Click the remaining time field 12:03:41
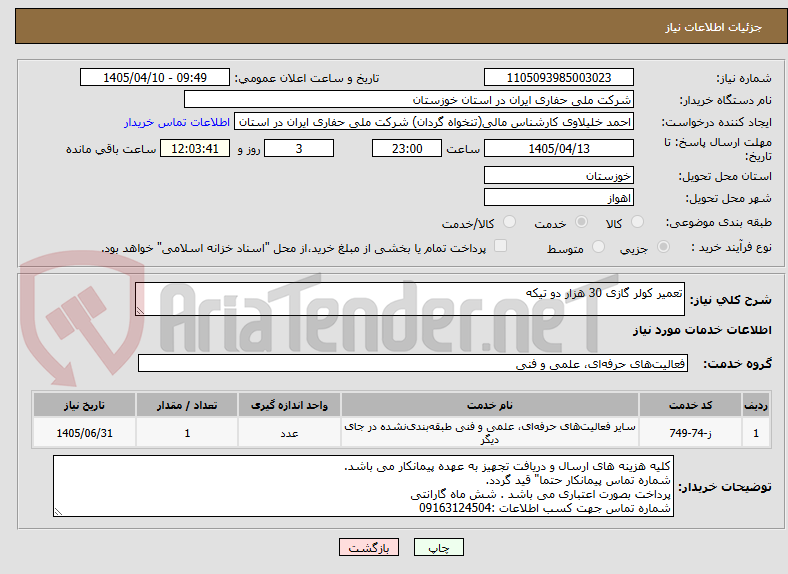 coord(195,148)
